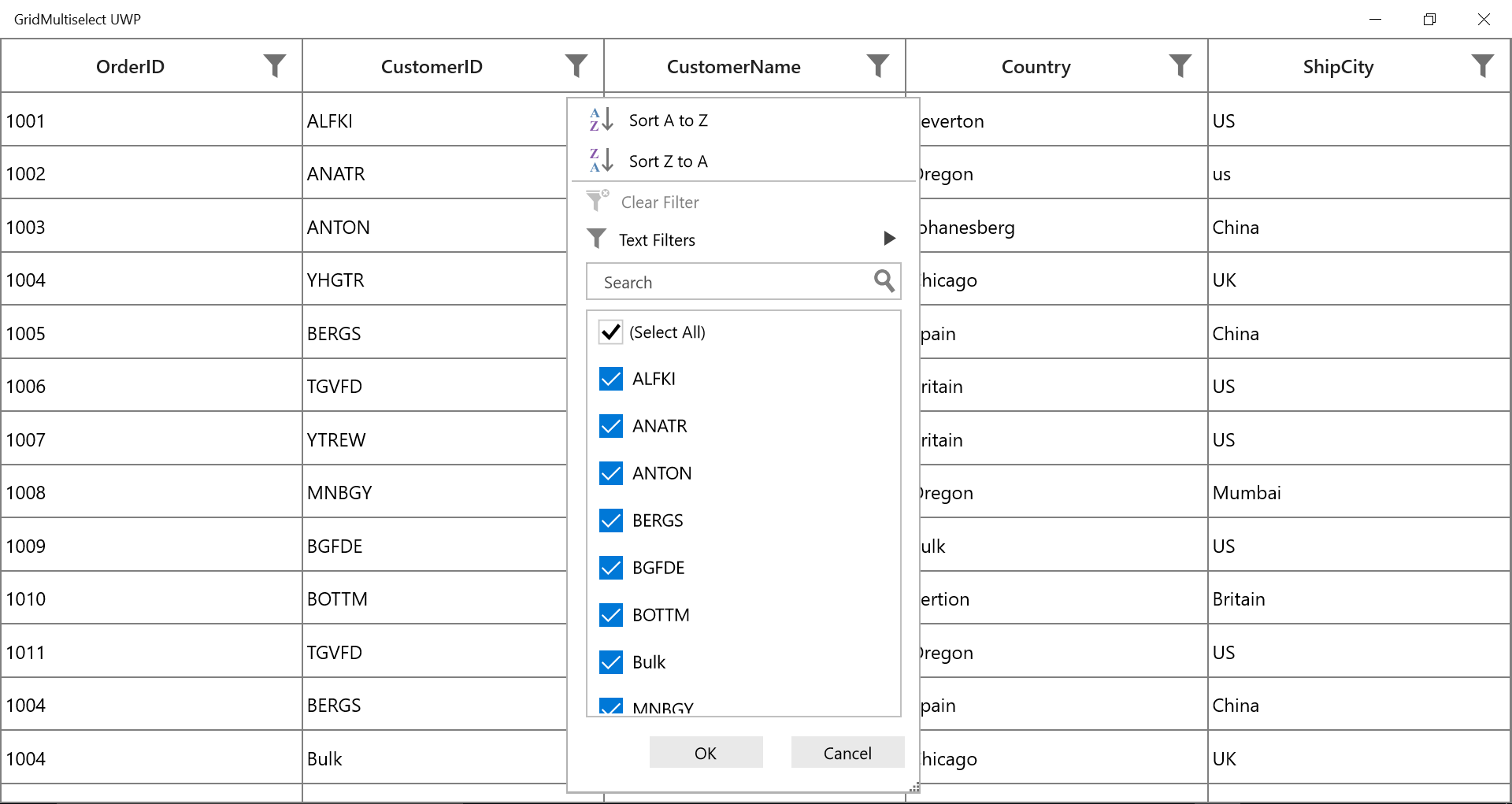1512x804 pixels.
Task: Select CustomerID cell BOTTM in grid
Action: (435, 598)
